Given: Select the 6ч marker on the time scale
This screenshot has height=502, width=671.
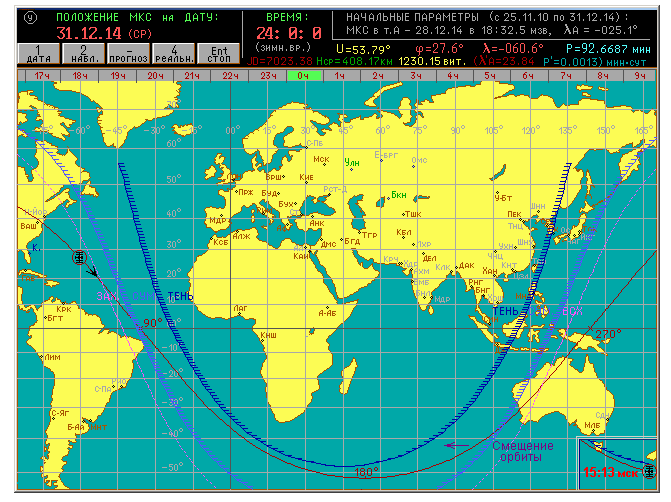Looking at the screenshot, I should pyautogui.click(x=528, y=76).
